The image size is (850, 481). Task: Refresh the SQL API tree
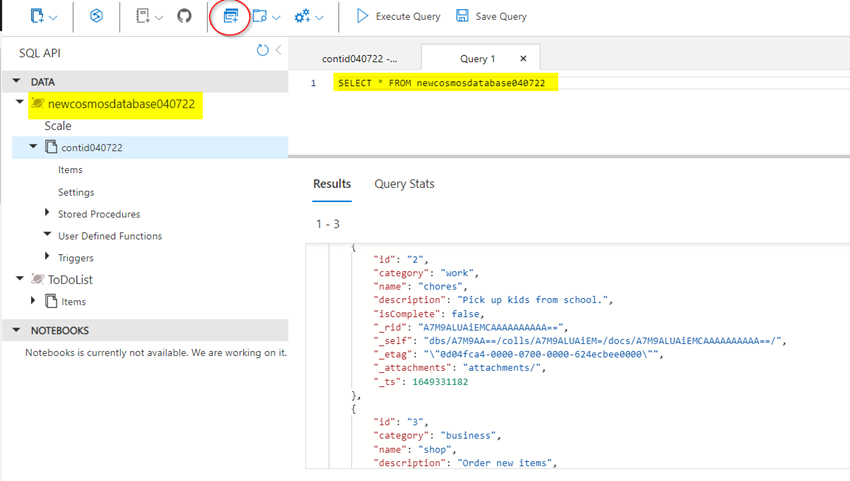pos(262,50)
